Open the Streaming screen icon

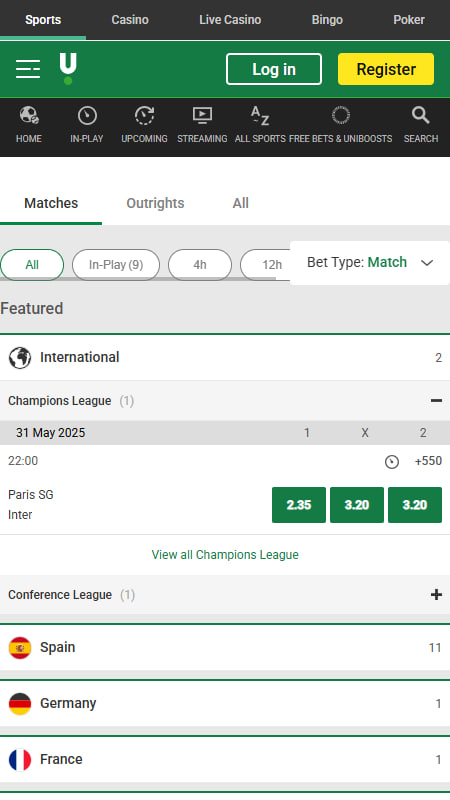coord(202,115)
